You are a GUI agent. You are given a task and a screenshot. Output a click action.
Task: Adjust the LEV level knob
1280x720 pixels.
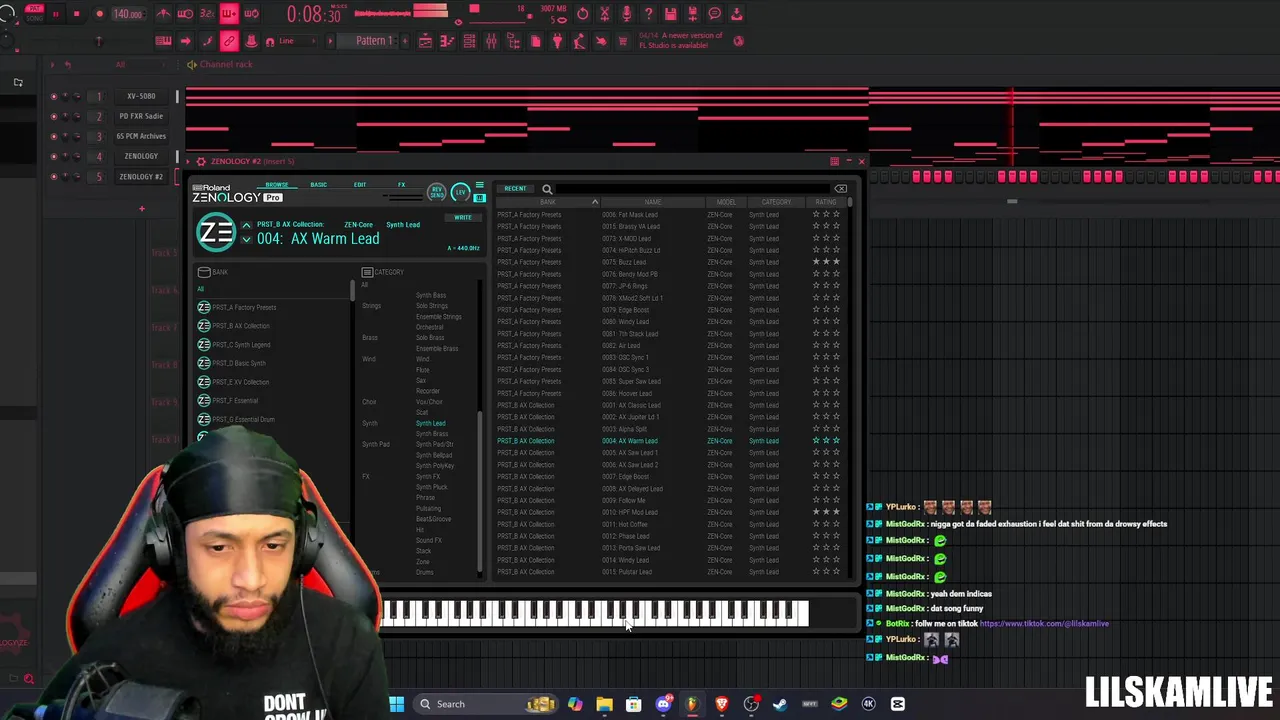[460, 192]
